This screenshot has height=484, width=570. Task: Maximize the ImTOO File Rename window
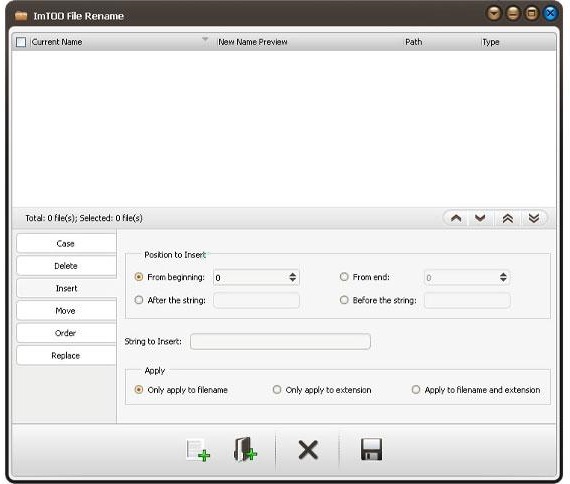531,13
